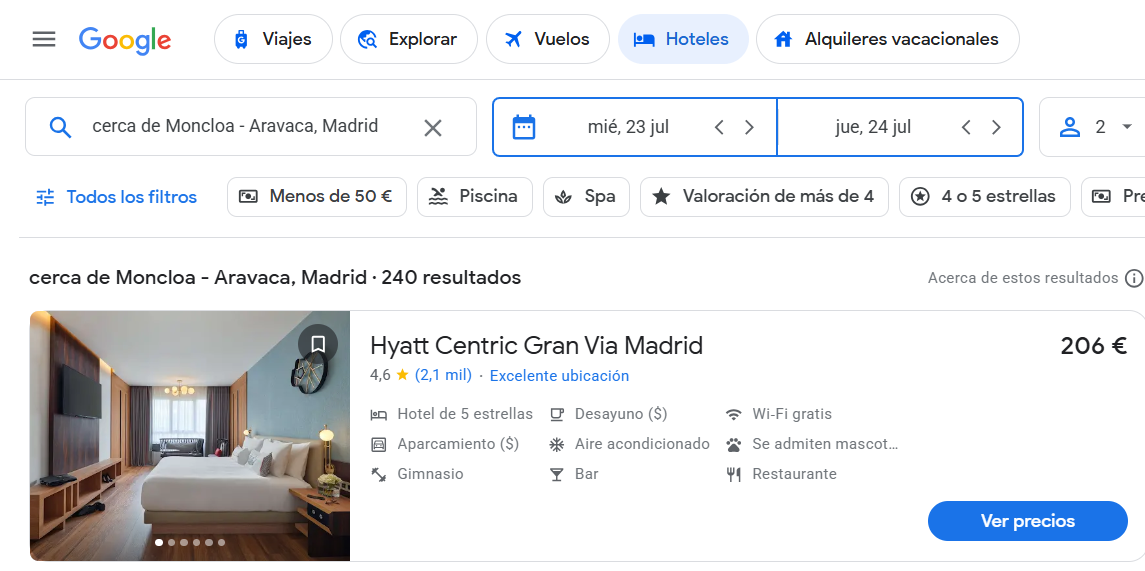Toggle the Spa filter chip

586,196
